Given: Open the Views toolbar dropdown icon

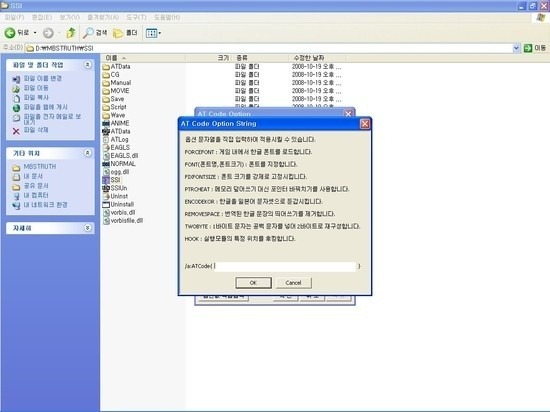Looking at the screenshot, I should (153, 33).
